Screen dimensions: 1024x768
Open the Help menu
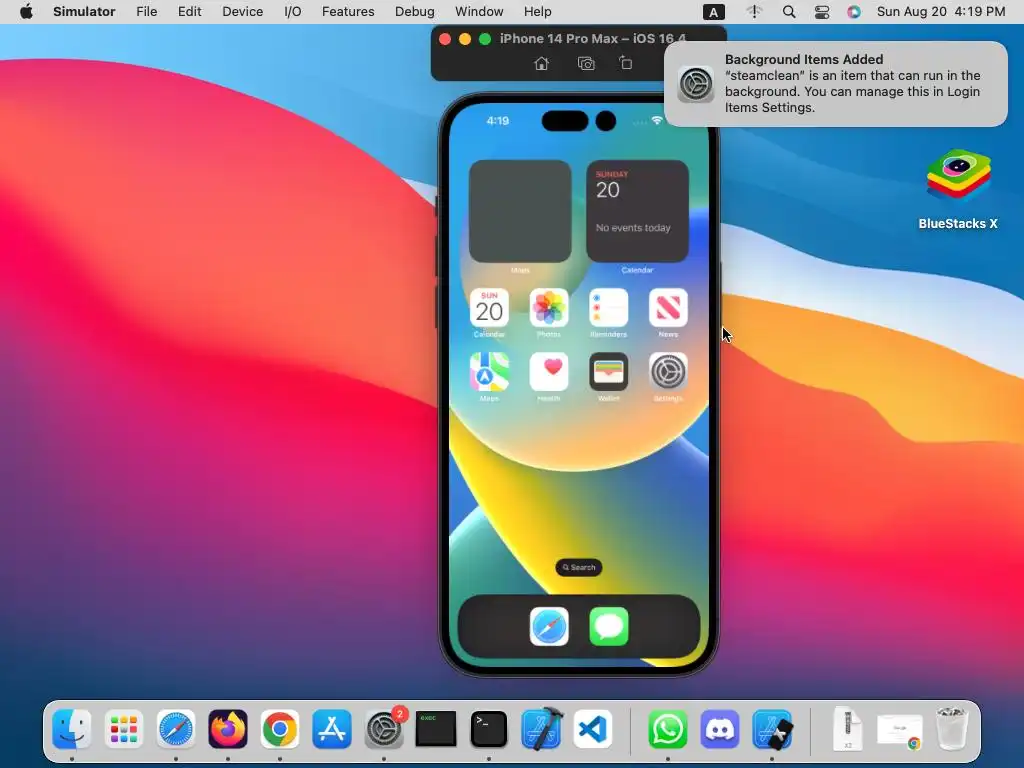click(x=537, y=12)
